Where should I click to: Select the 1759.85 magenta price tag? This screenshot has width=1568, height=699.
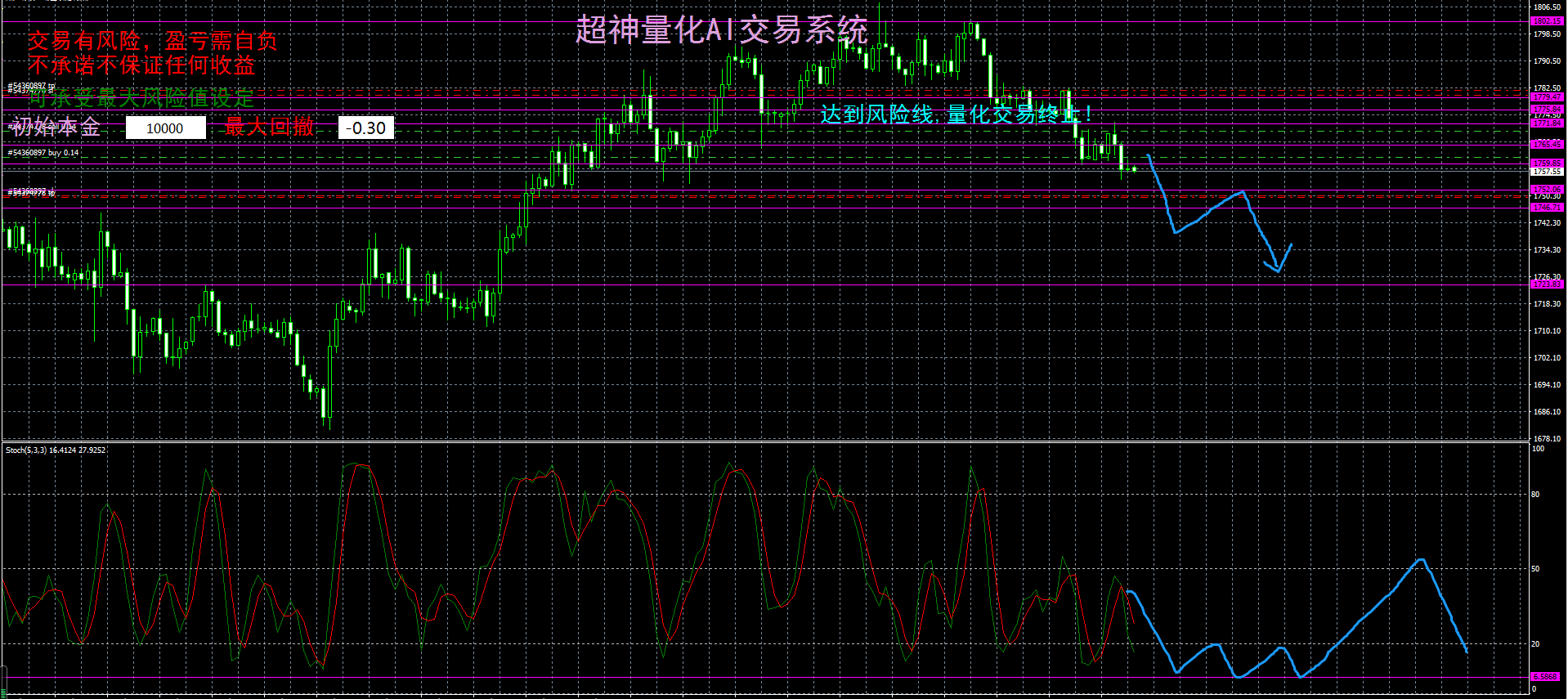point(1546,164)
